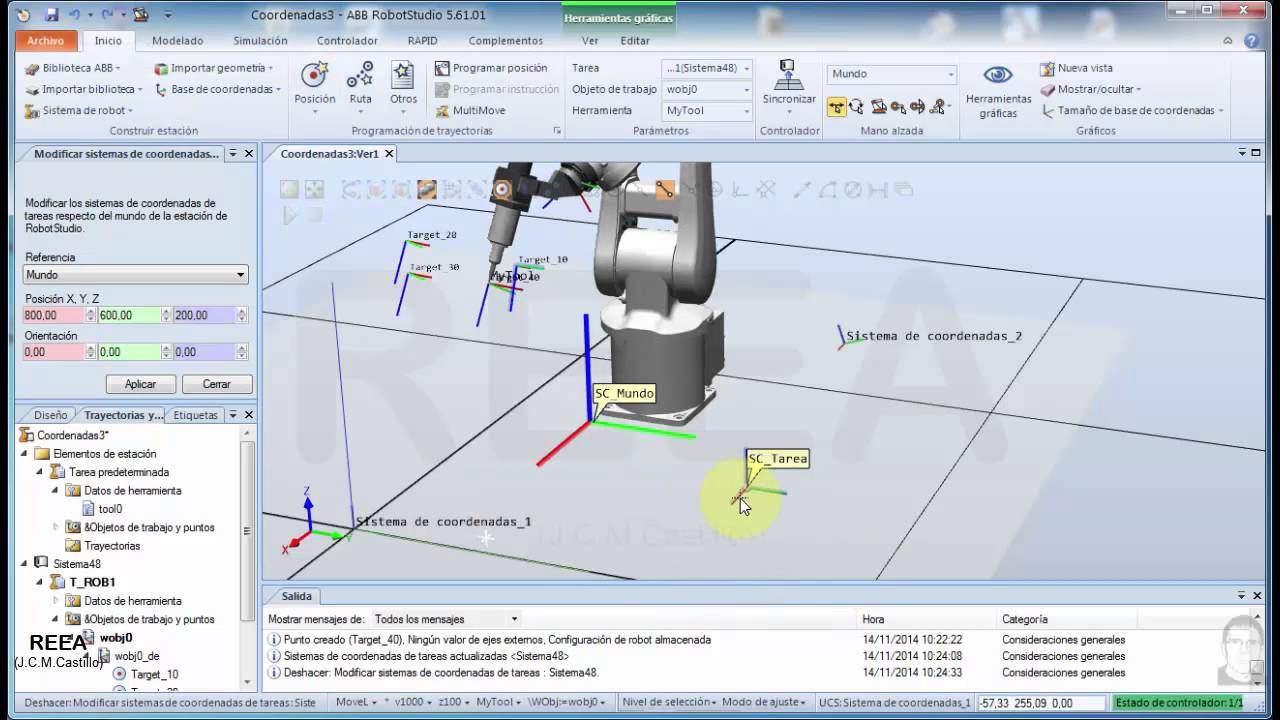The width and height of the screenshot is (1280, 720).
Task: Click Herramientas gráficas eye icon
Action: click(x=998, y=76)
